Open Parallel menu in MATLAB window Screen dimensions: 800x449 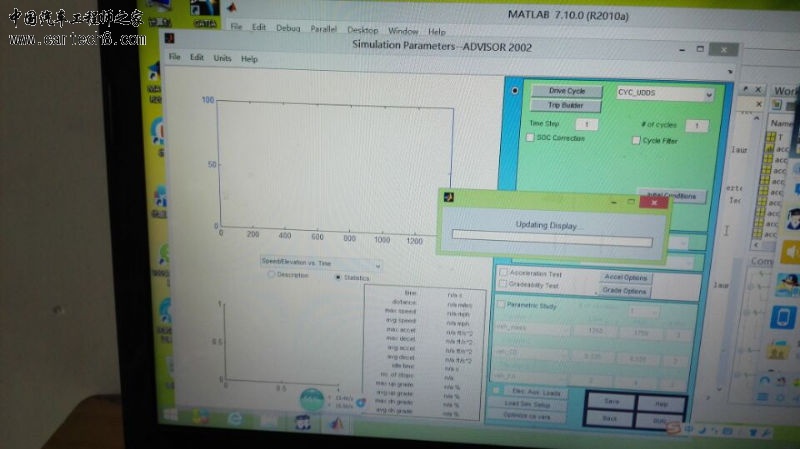pos(324,29)
